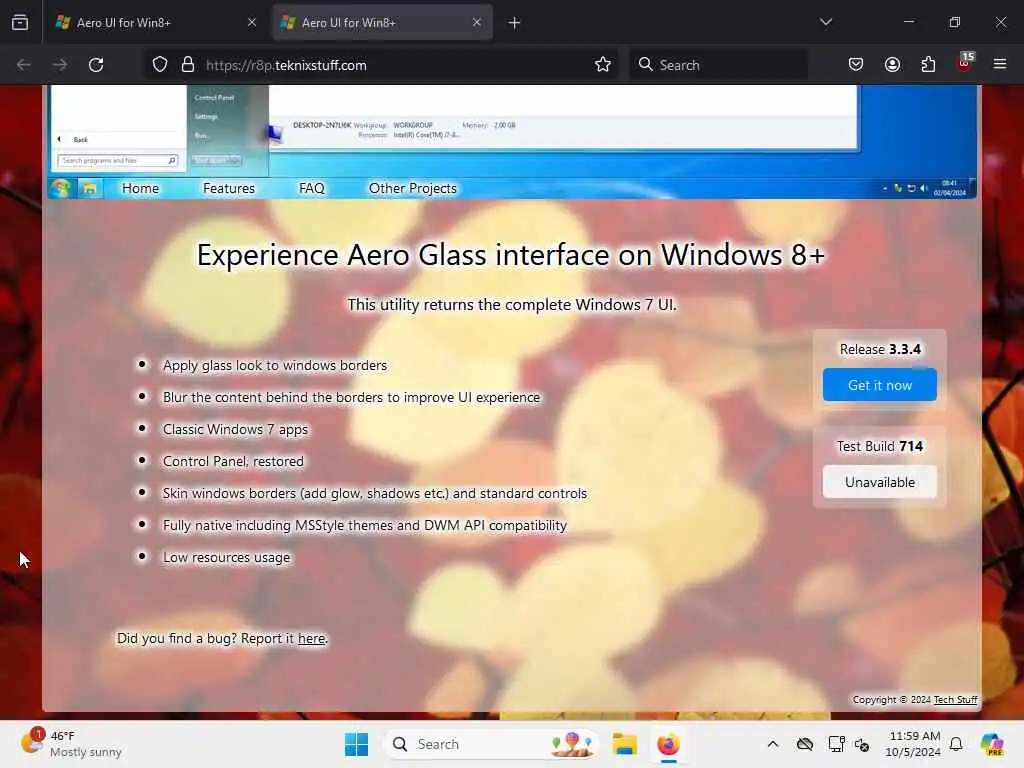This screenshot has height=768, width=1024.
Task: Open the weather widget showing 46°F
Action: 72,744
